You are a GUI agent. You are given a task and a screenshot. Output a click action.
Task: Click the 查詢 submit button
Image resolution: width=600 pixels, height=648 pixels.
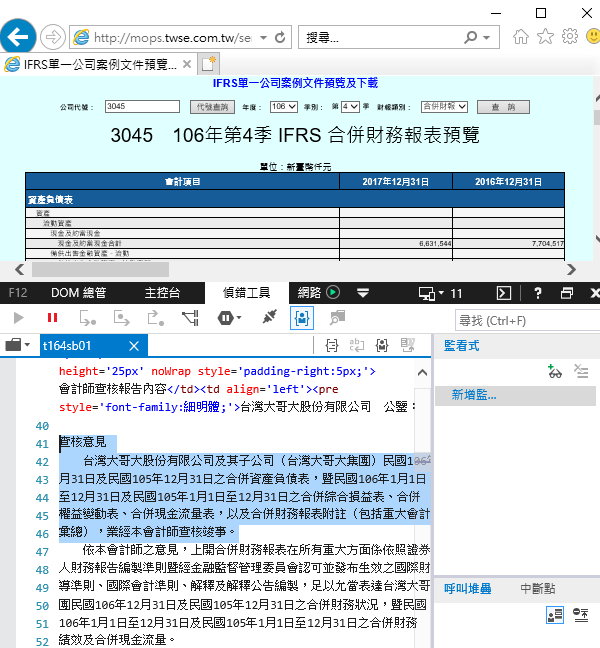click(x=503, y=107)
